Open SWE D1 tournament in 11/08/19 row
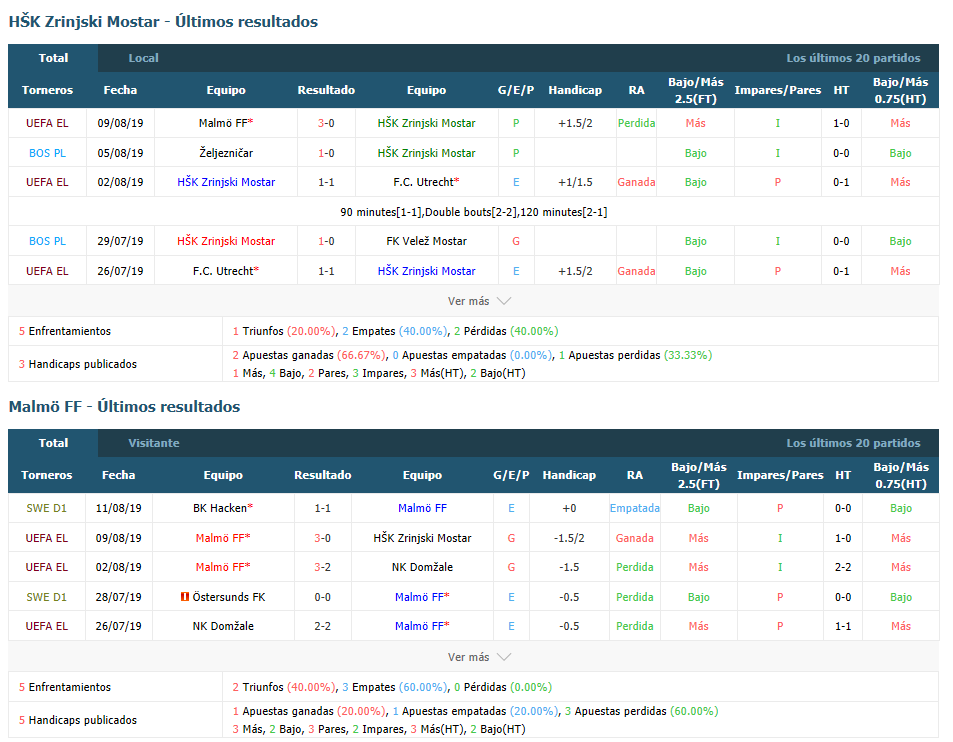953x742 pixels. [46, 508]
